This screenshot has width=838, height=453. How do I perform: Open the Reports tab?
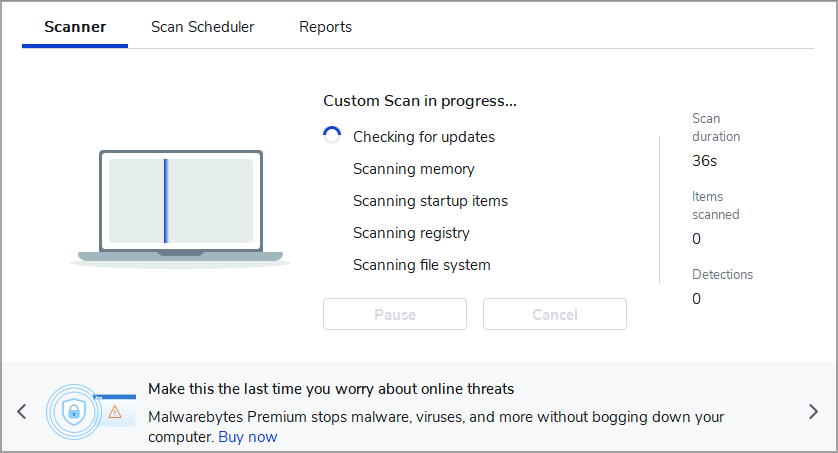pos(325,27)
